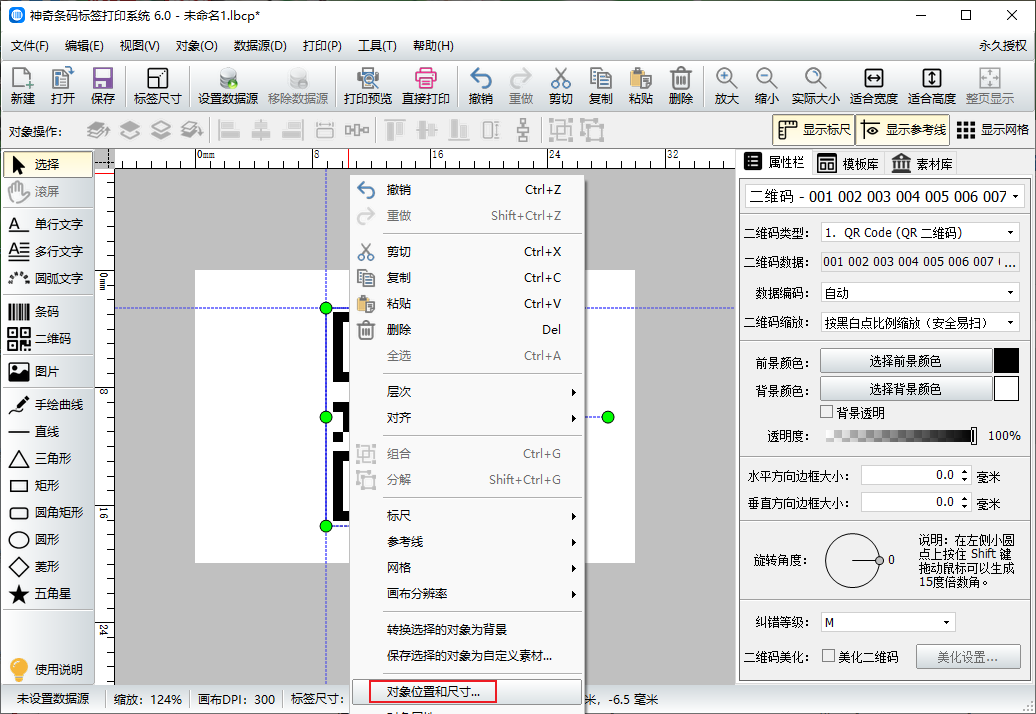
Task: Choose 对象位置和尺寸 in context menu
Action: click(466, 692)
